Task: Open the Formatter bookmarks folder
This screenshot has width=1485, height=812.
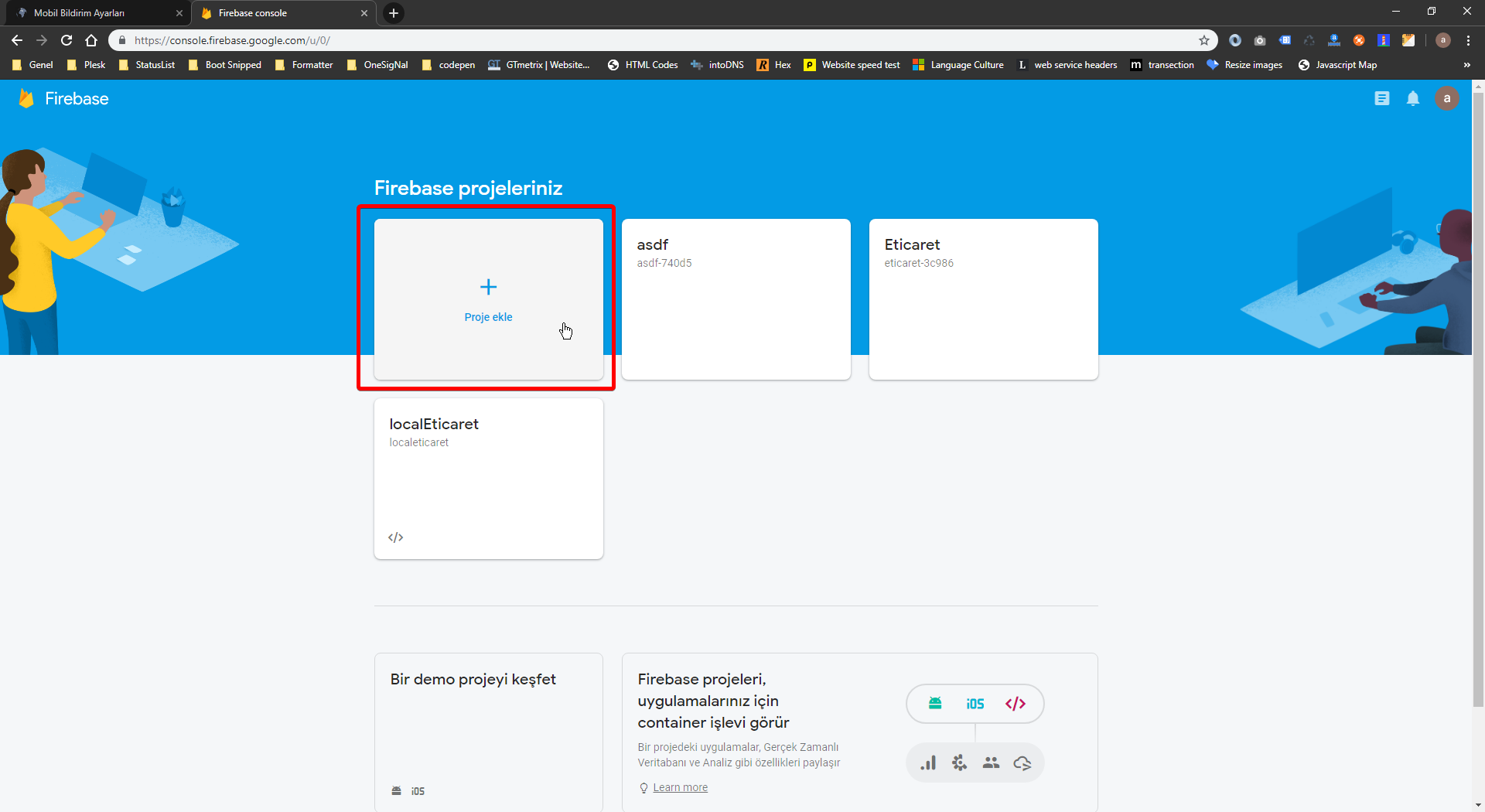Action: click(x=304, y=65)
